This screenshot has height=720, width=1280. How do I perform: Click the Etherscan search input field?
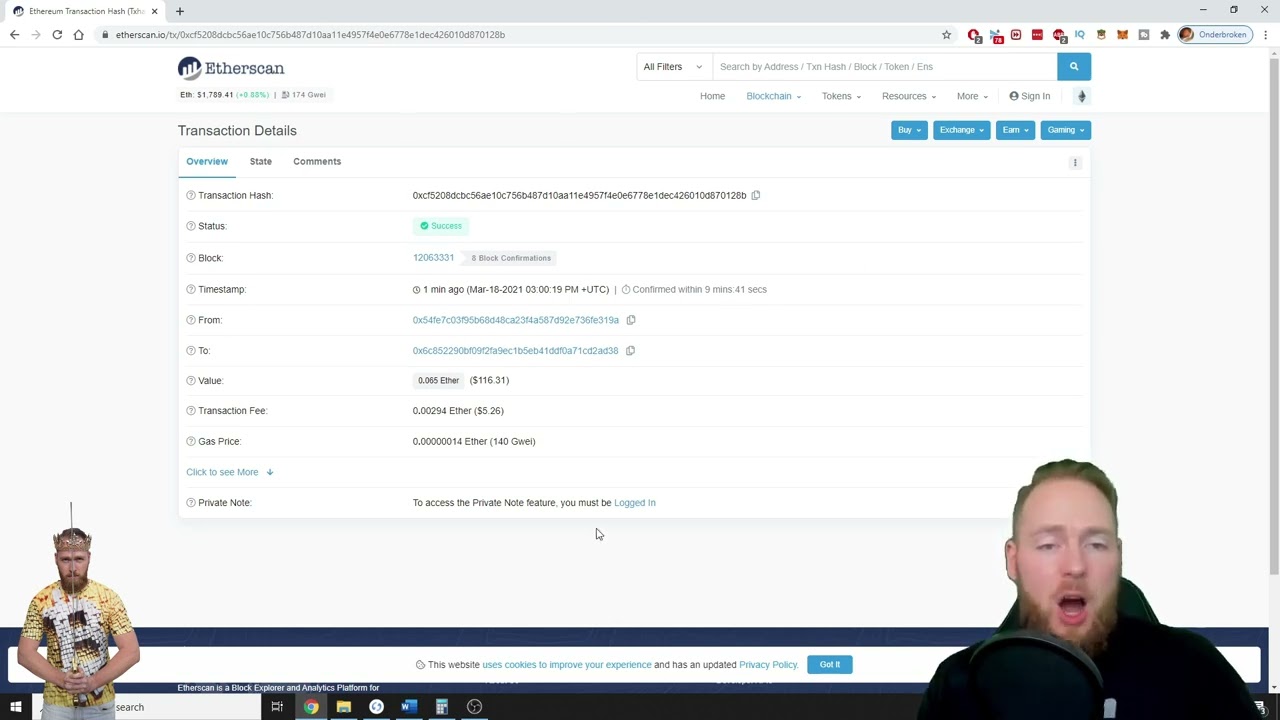point(884,67)
